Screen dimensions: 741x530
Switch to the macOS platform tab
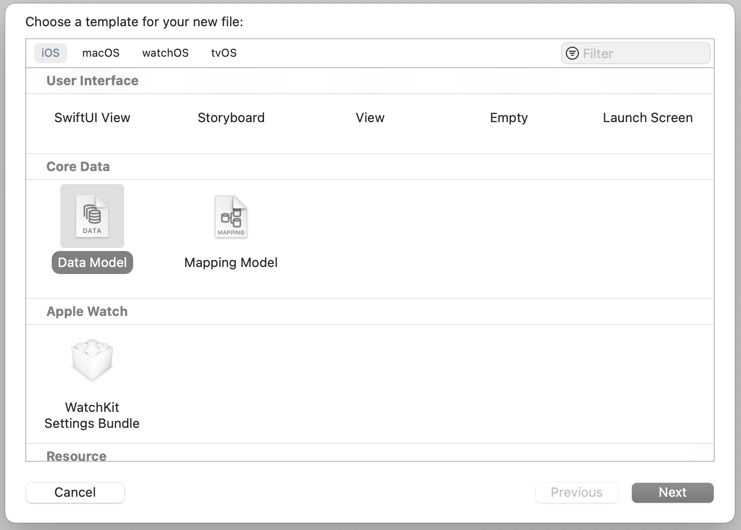(101, 53)
